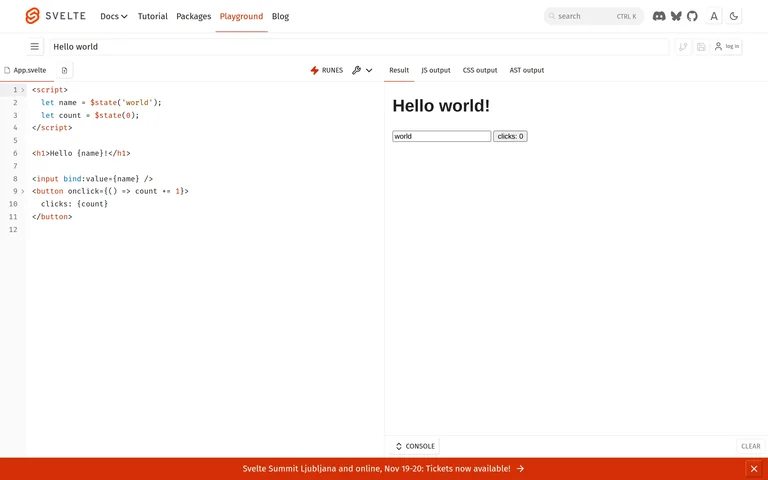Click the Hello world! heading

click(x=441, y=106)
